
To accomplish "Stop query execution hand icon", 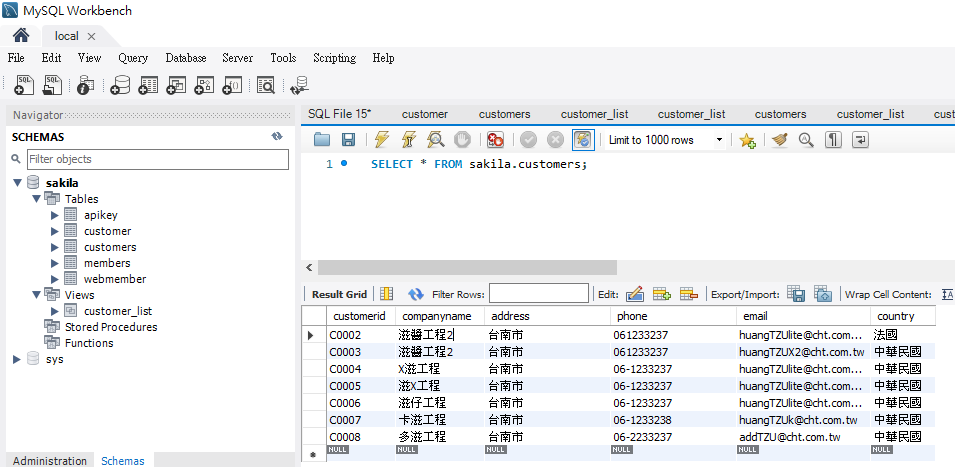I will coord(463,140).
